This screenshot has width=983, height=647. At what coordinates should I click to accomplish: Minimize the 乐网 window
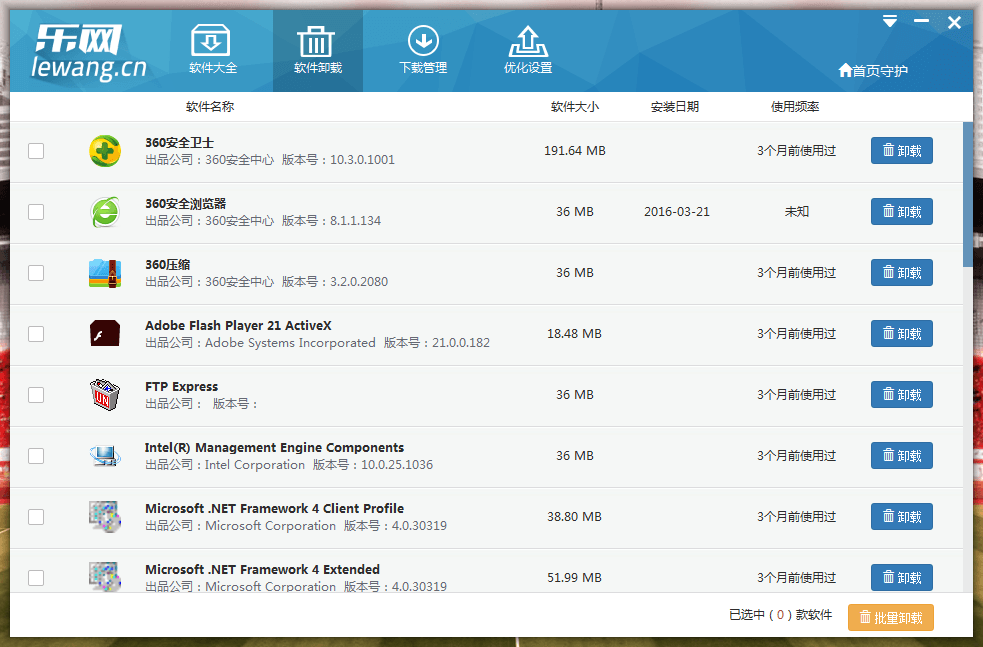(x=922, y=21)
